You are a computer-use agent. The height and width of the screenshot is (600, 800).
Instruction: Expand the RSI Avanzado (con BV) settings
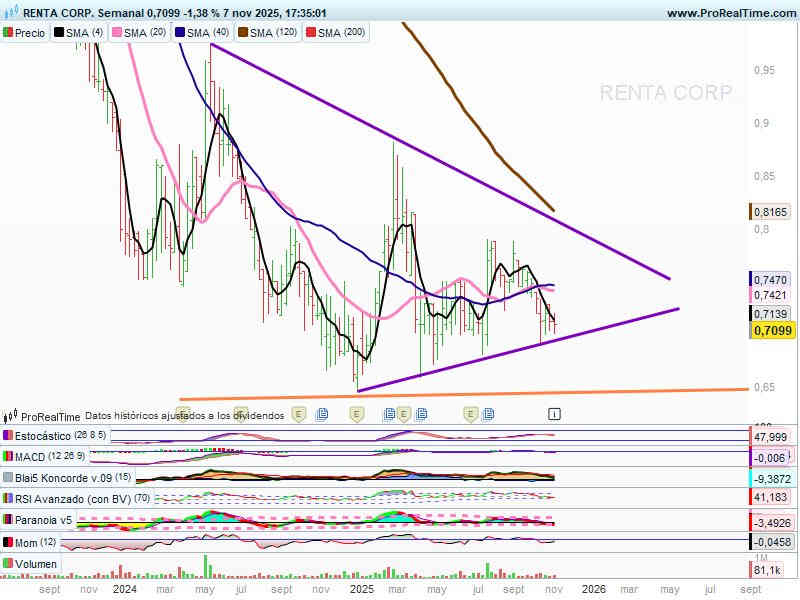70,498
